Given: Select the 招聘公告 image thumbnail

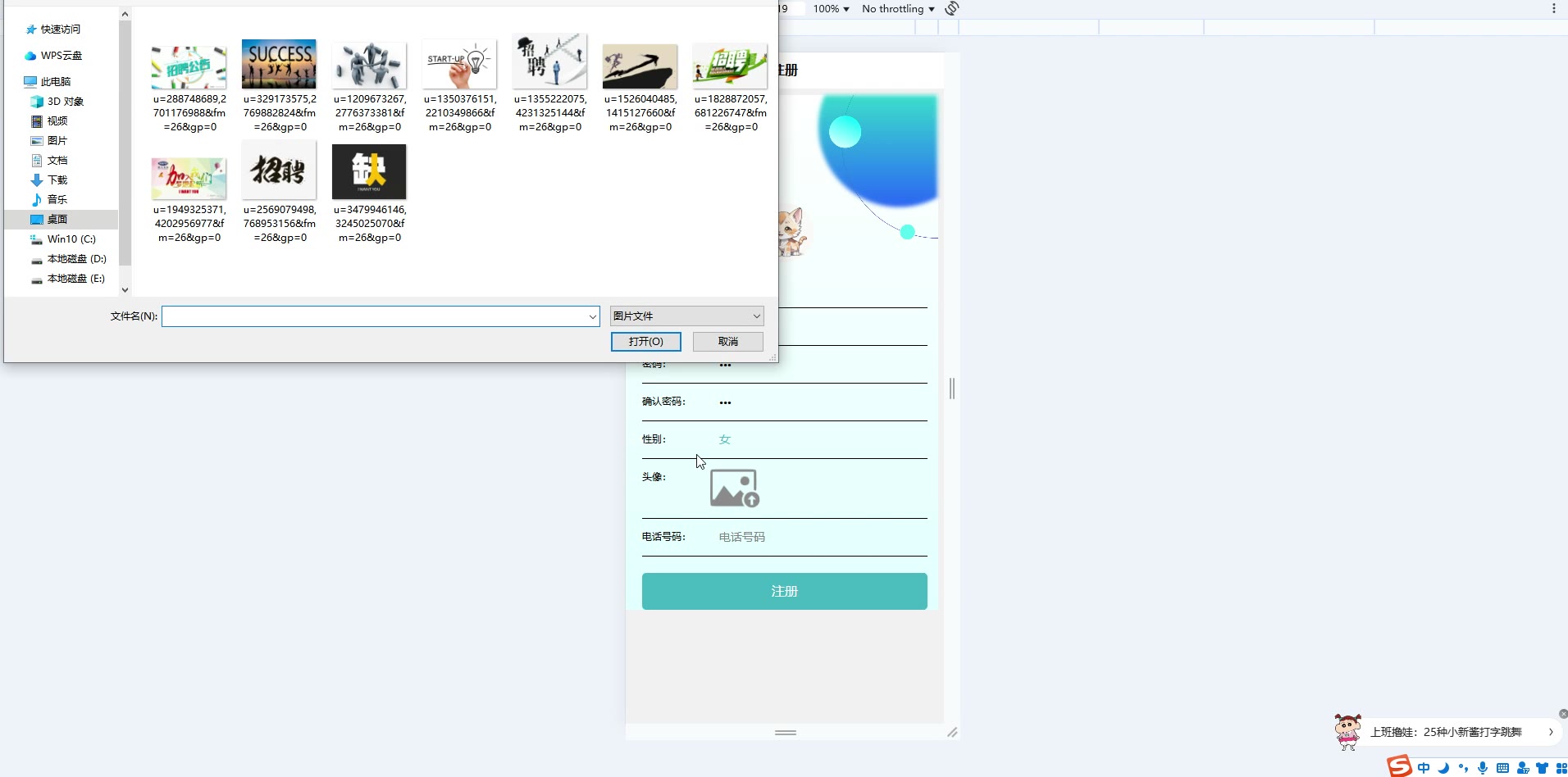Looking at the screenshot, I should [x=189, y=67].
